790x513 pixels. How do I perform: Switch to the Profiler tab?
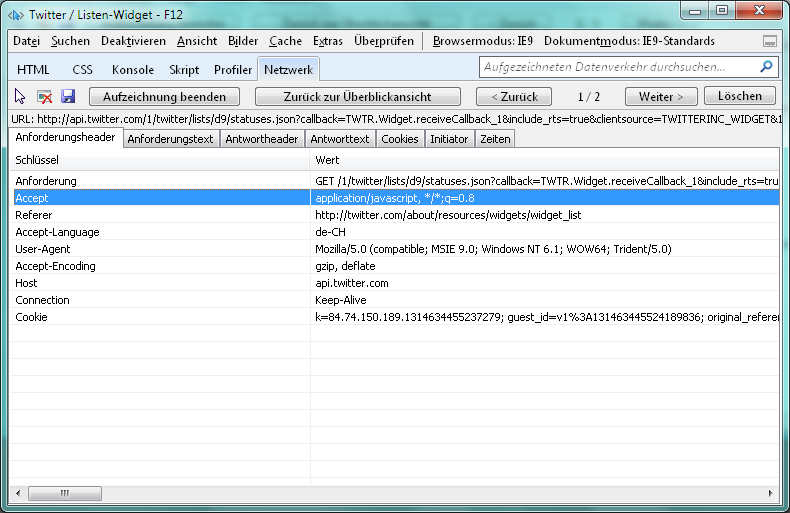pyautogui.click(x=233, y=70)
